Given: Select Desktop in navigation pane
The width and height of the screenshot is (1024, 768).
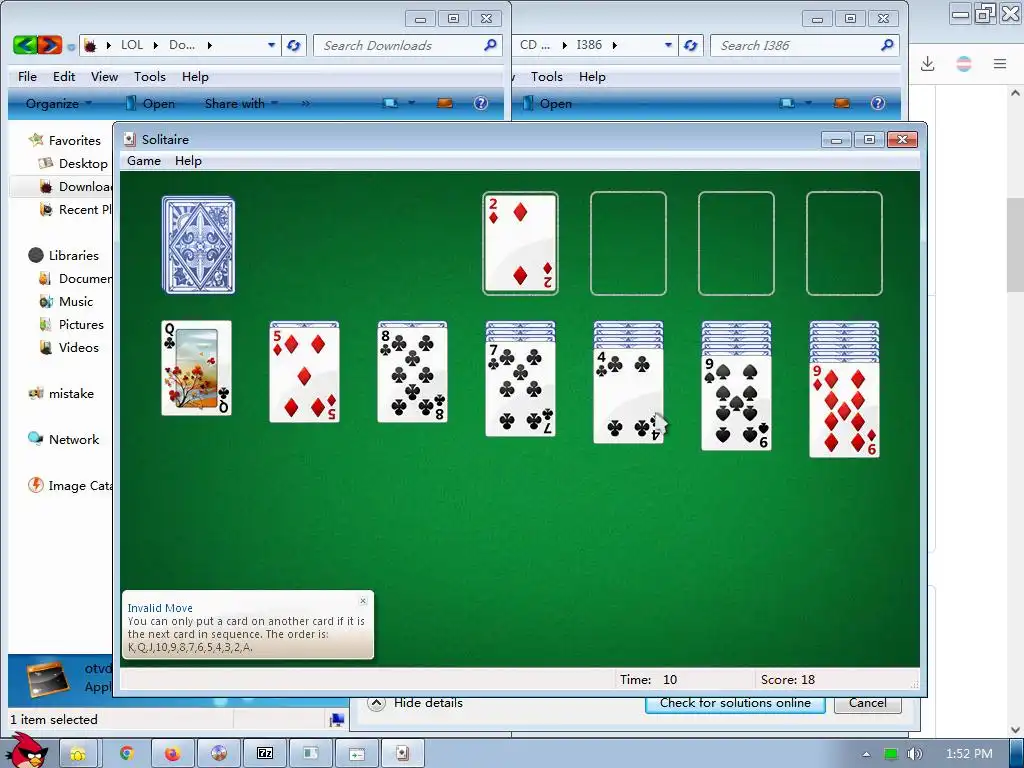Looking at the screenshot, I should (83, 163).
